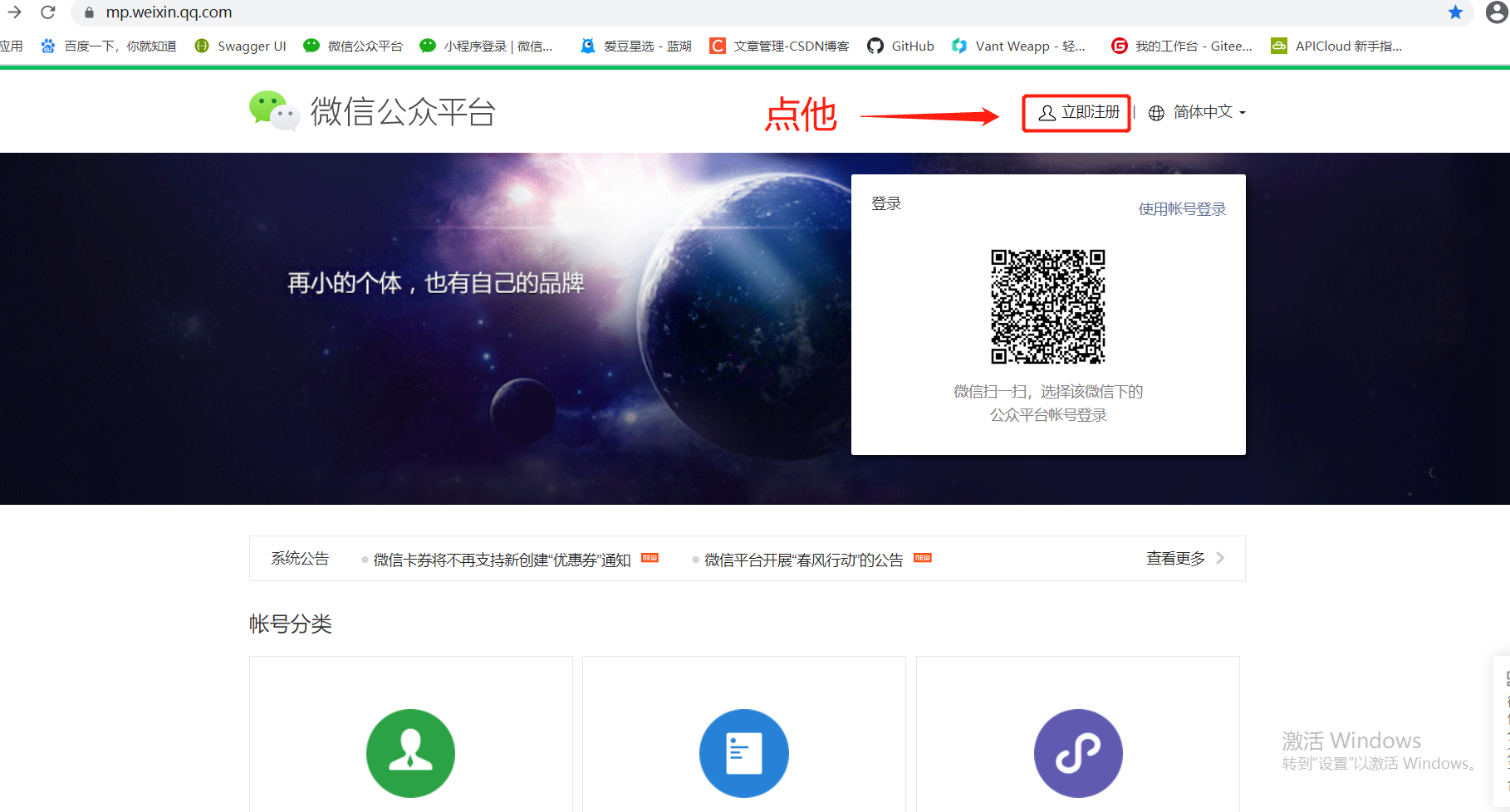
Task: Click the lock icon in address bar
Action: [90, 12]
